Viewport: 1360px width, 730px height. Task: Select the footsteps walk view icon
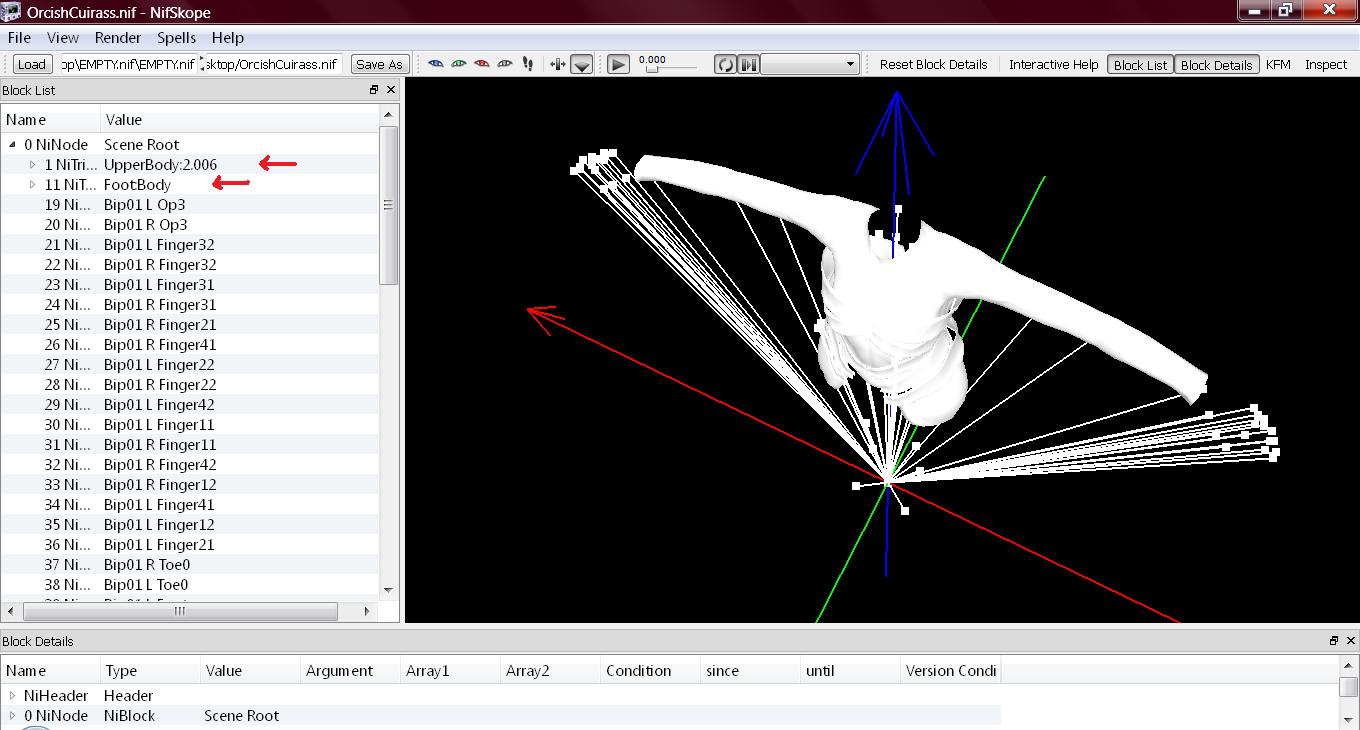(x=526, y=64)
